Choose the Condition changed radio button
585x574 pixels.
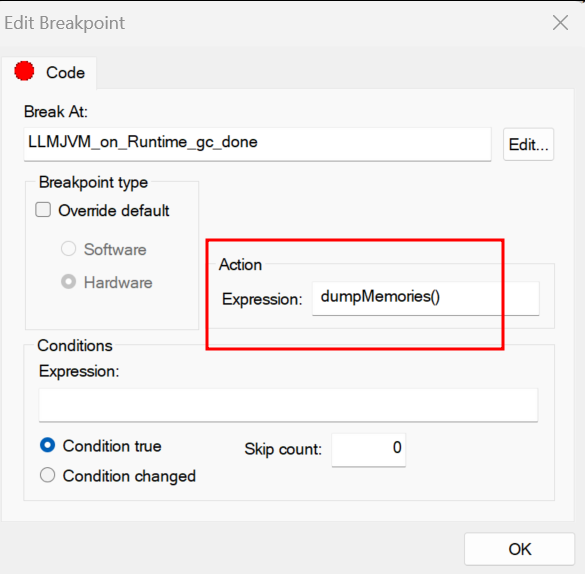(47, 475)
